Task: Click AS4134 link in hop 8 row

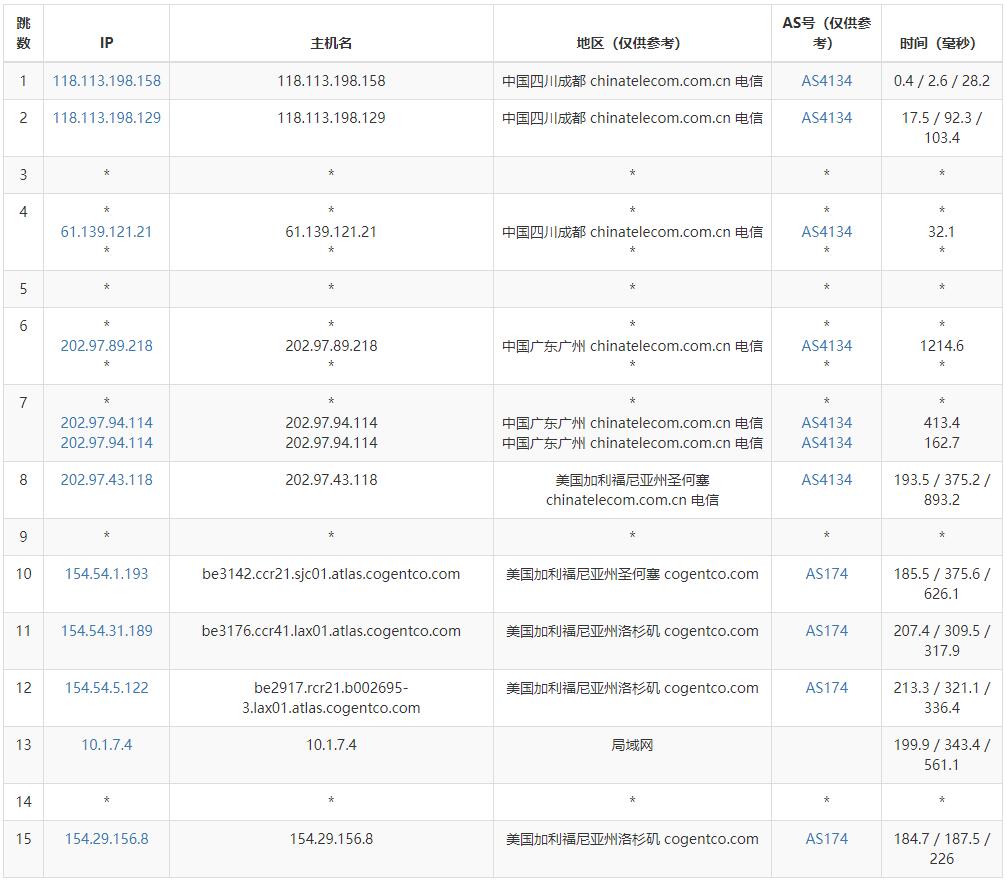Action: (827, 480)
